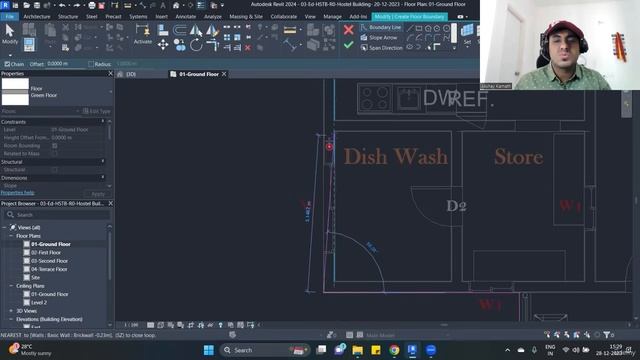Collapse the Floor Plans tree node
This screenshot has height=360, width=640.
[x=11, y=236]
